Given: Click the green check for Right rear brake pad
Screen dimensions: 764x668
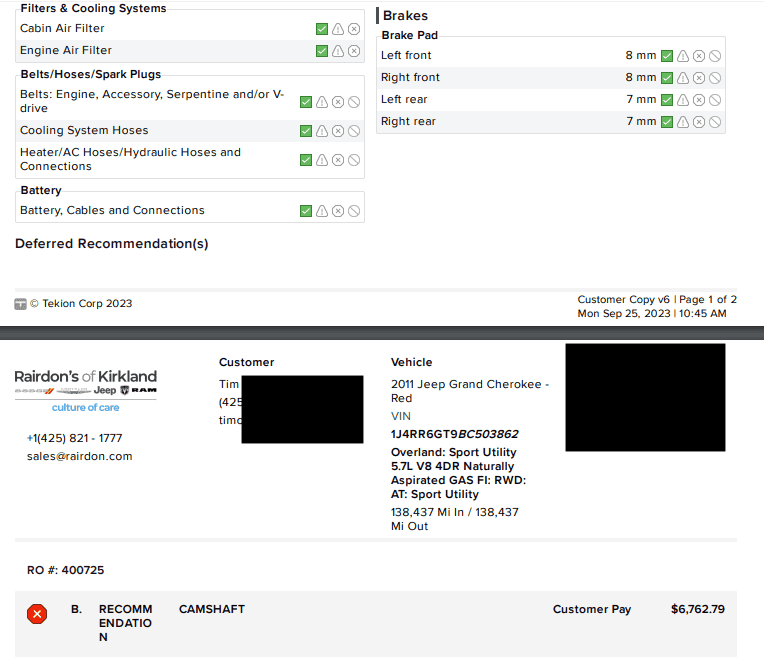Looking at the screenshot, I should [x=667, y=122].
